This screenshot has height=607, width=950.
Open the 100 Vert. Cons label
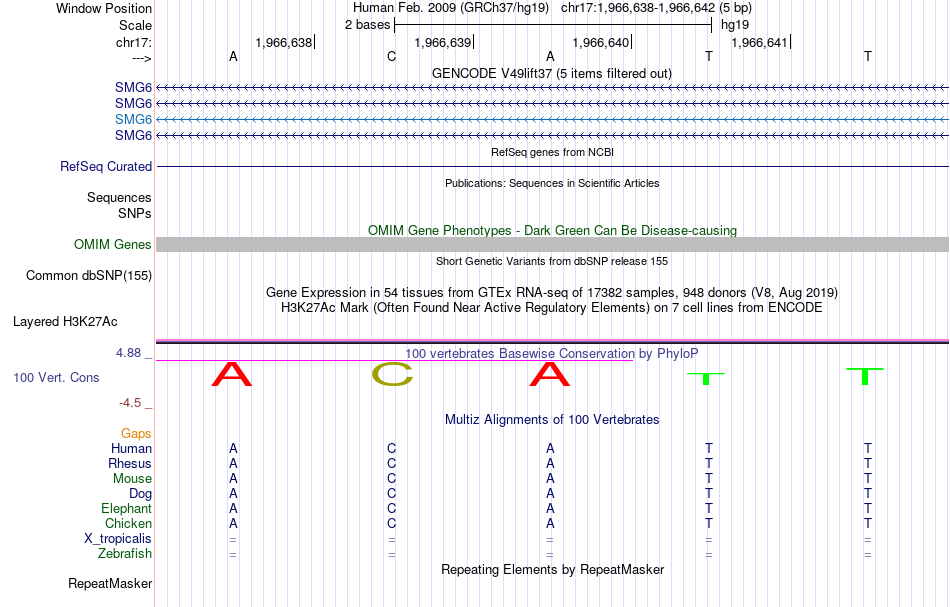(56, 377)
